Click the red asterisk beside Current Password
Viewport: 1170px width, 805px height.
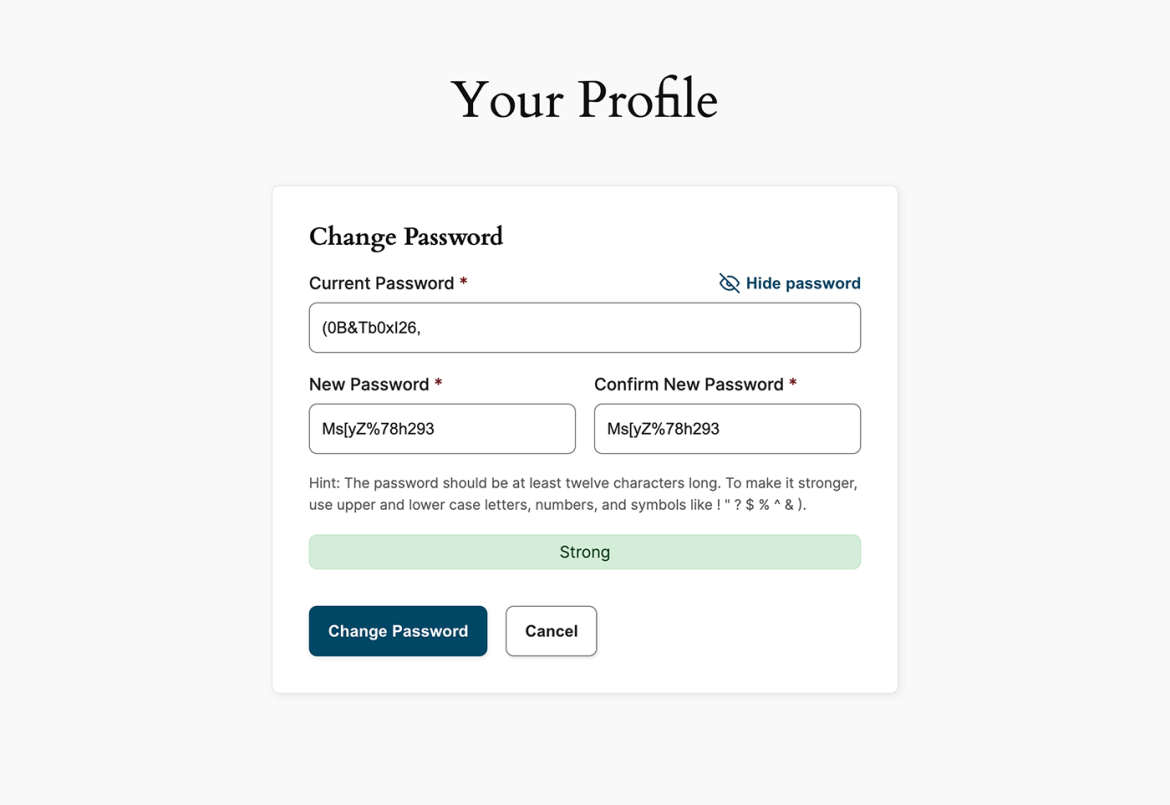462,283
